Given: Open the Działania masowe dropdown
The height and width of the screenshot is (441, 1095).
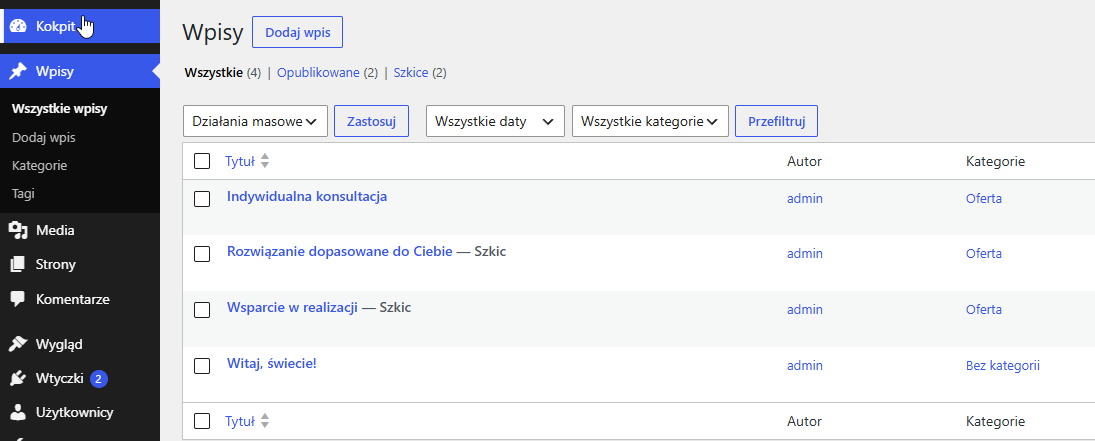Looking at the screenshot, I should 256,121.
